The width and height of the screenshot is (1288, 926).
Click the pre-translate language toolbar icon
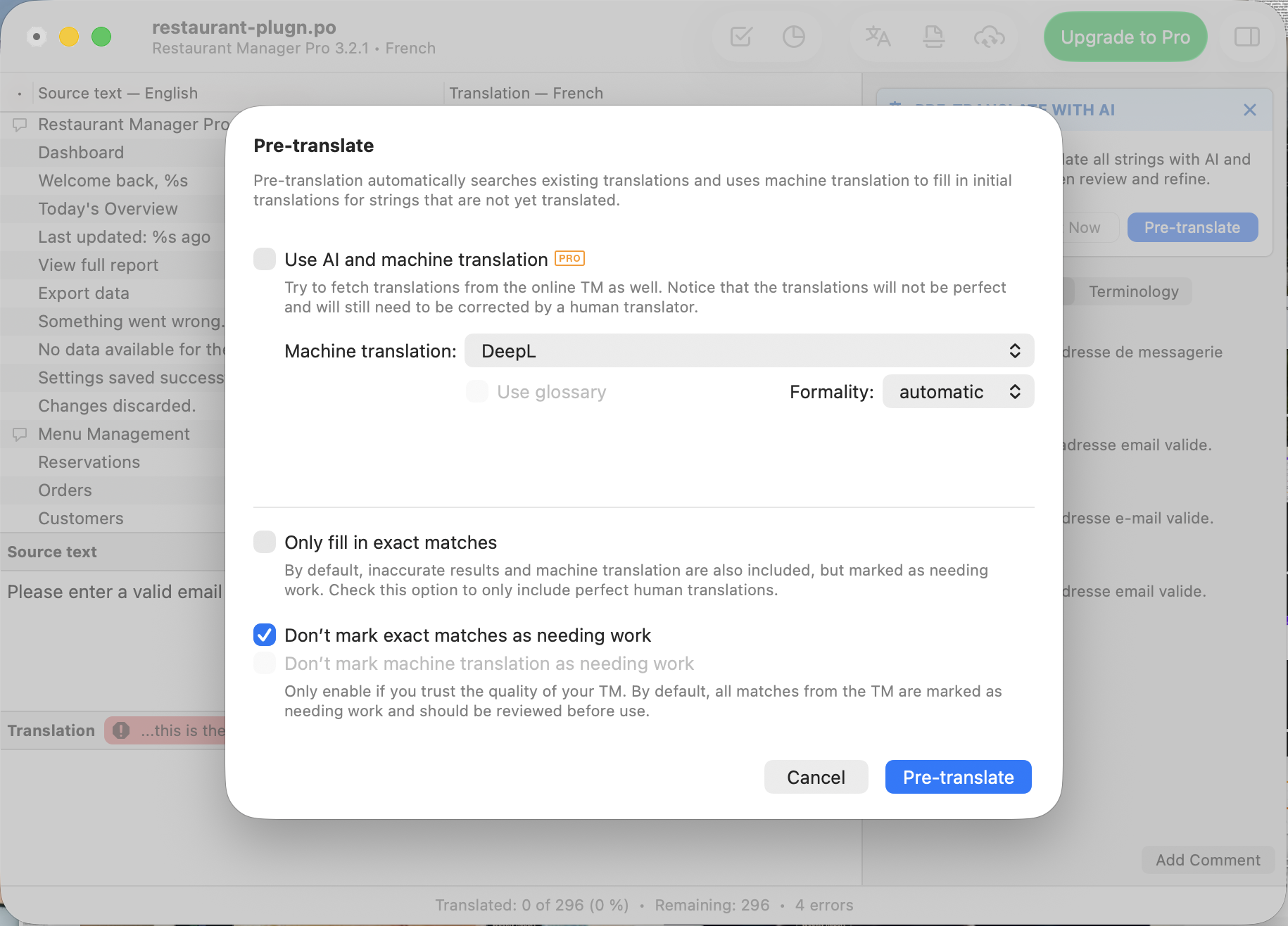point(878,37)
